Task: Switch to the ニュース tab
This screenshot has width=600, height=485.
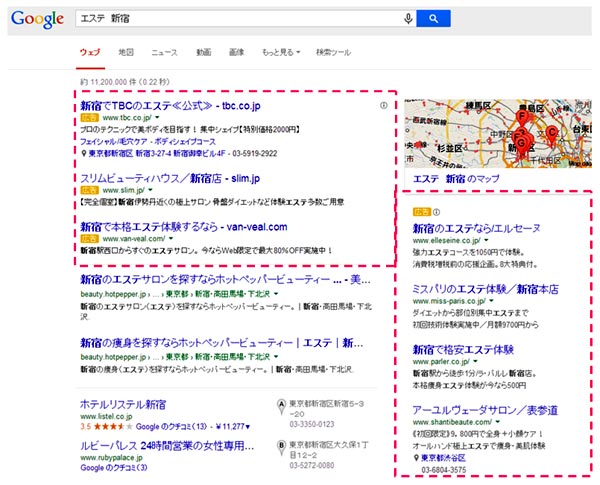Action: [x=165, y=52]
